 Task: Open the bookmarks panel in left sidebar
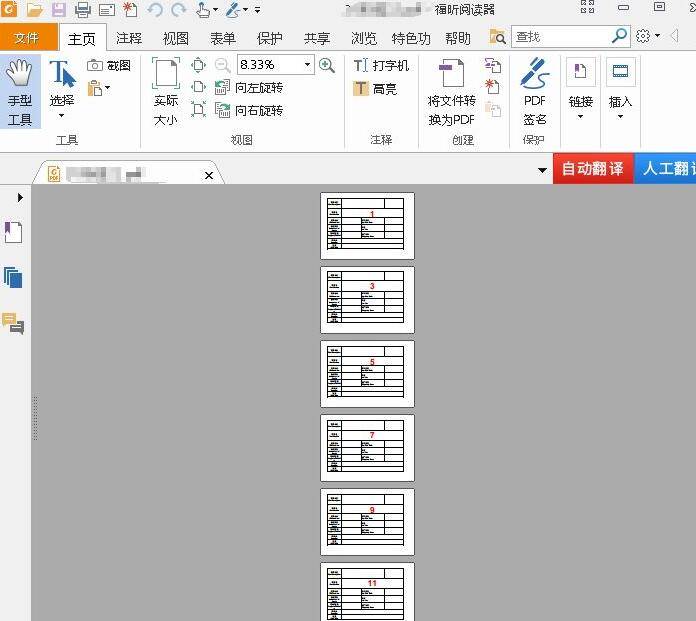14,232
